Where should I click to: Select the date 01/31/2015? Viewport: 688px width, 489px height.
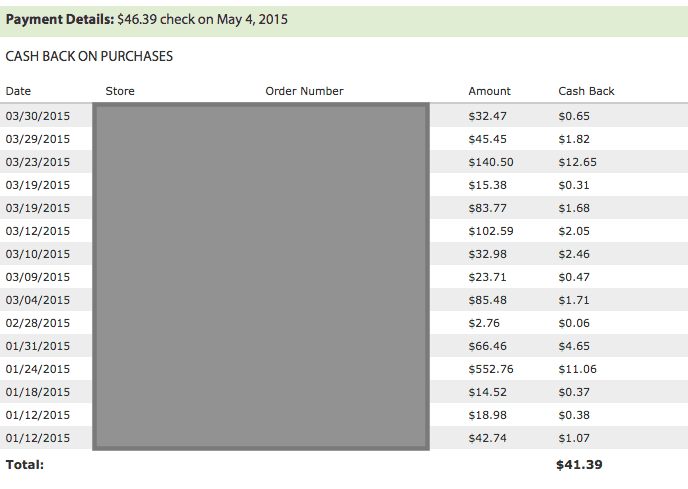click(x=38, y=346)
